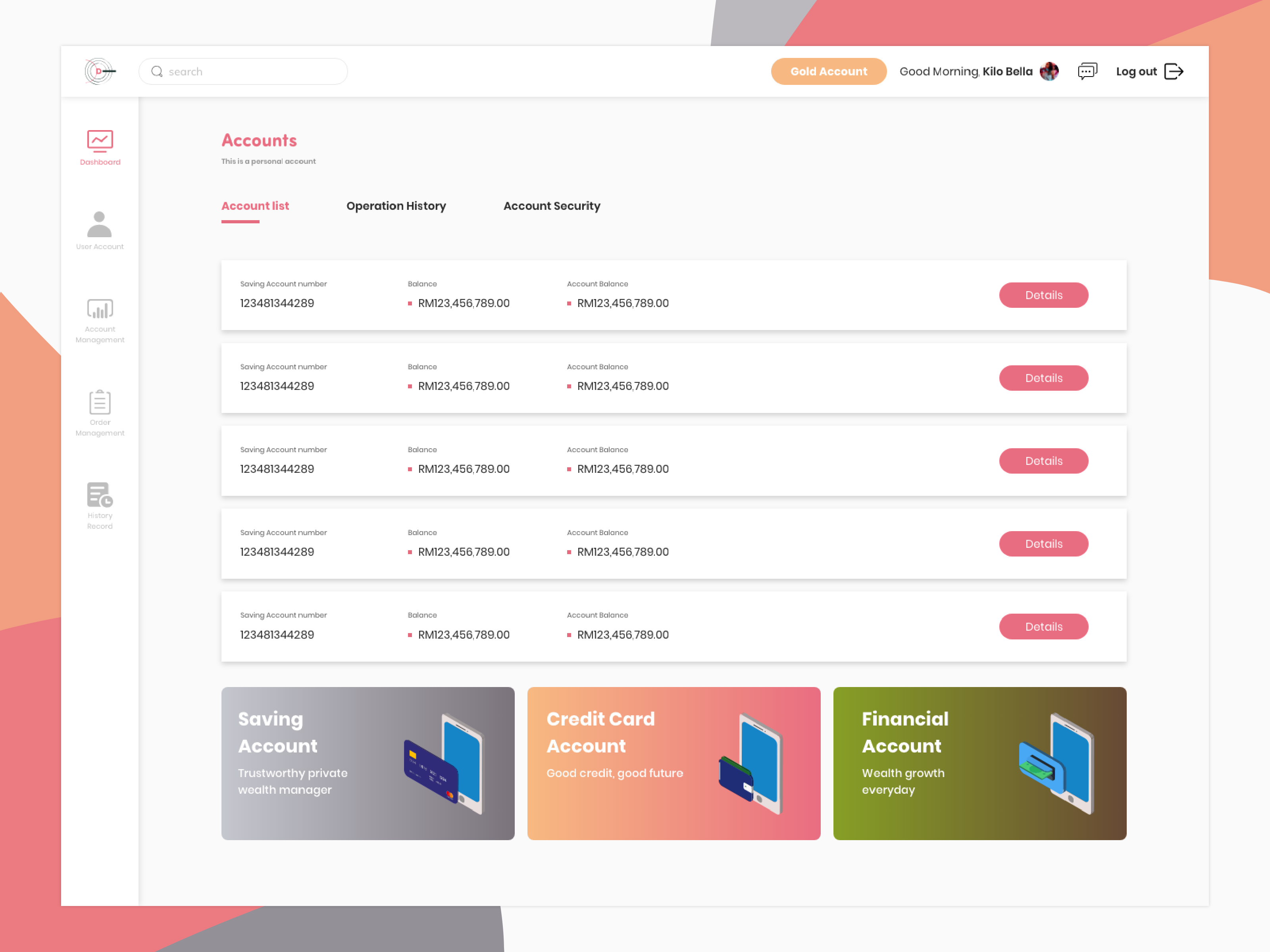Image resolution: width=1270 pixels, height=952 pixels.
Task: Click Details on the last account row
Action: coord(1043,627)
